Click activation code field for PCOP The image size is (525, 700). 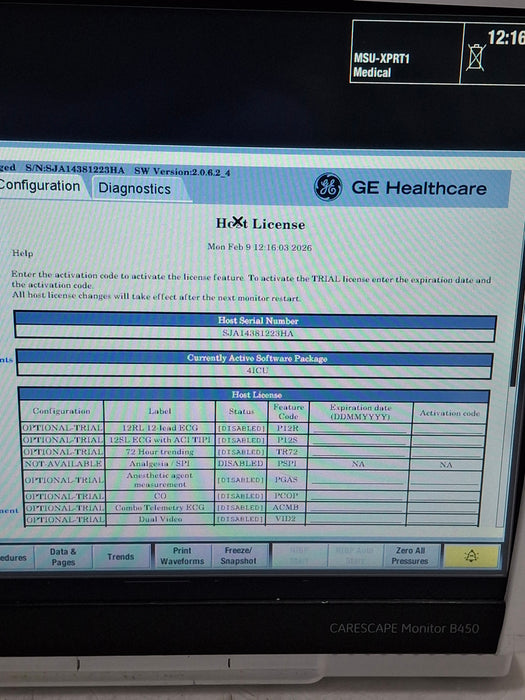(444, 496)
